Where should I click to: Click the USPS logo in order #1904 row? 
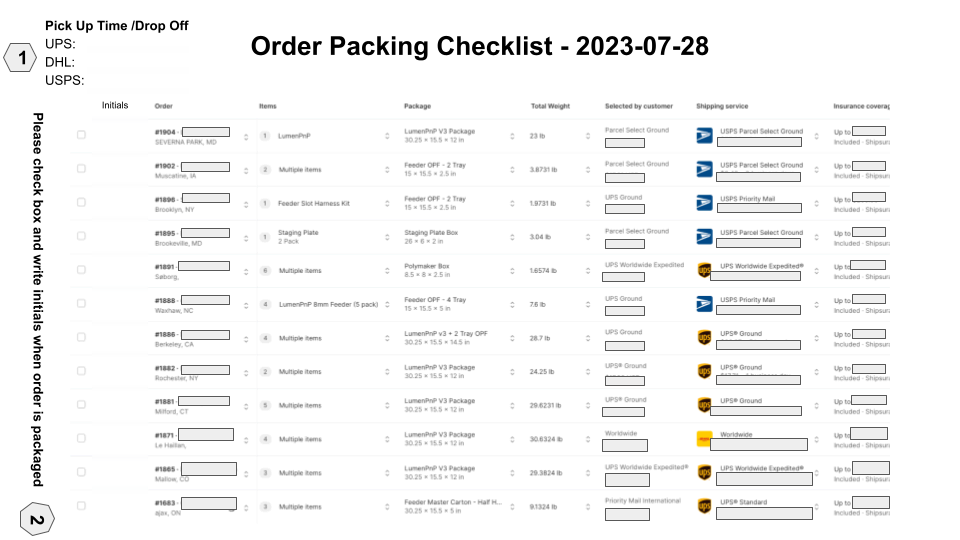pyautogui.click(x=704, y=135)
